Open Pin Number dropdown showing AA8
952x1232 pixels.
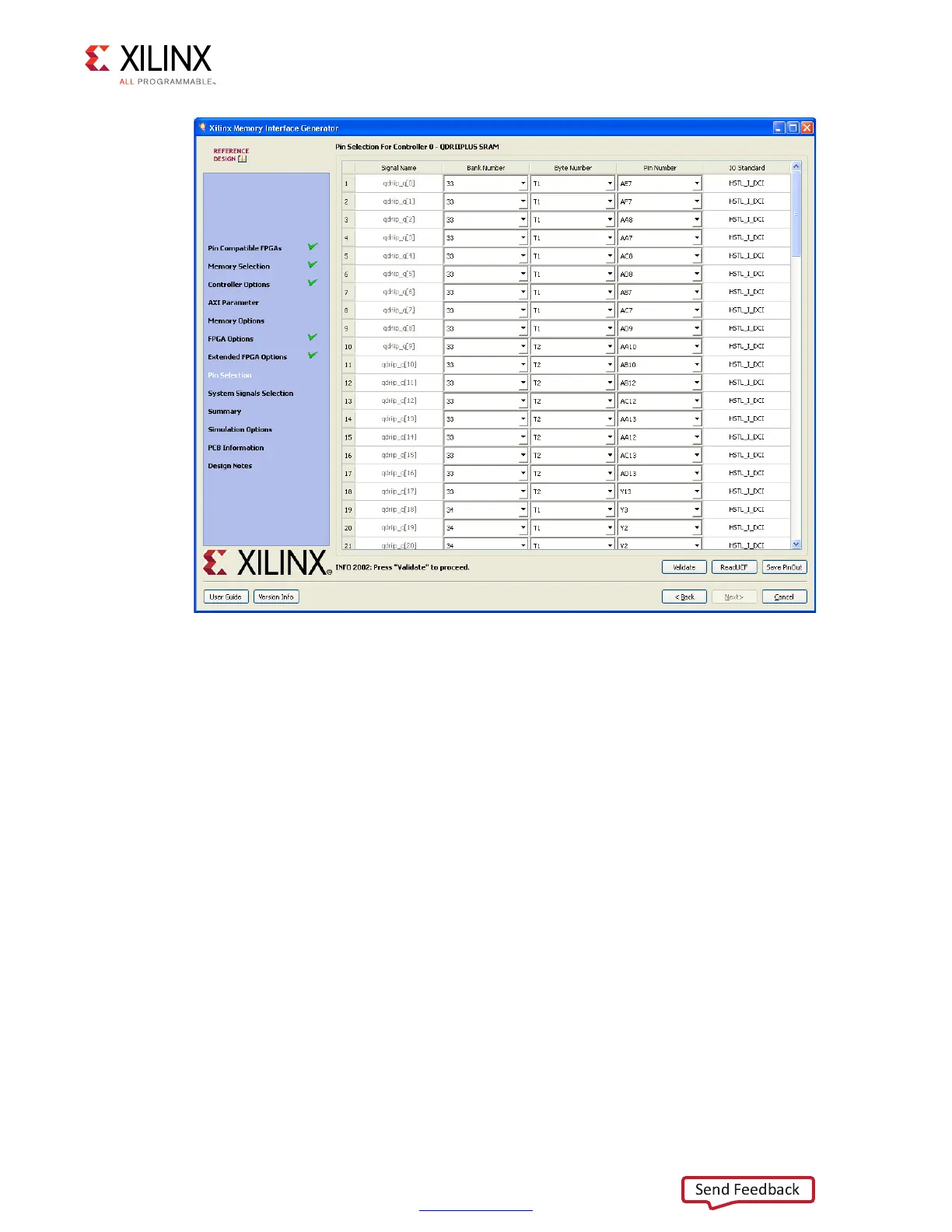click(x=697, y=220)
